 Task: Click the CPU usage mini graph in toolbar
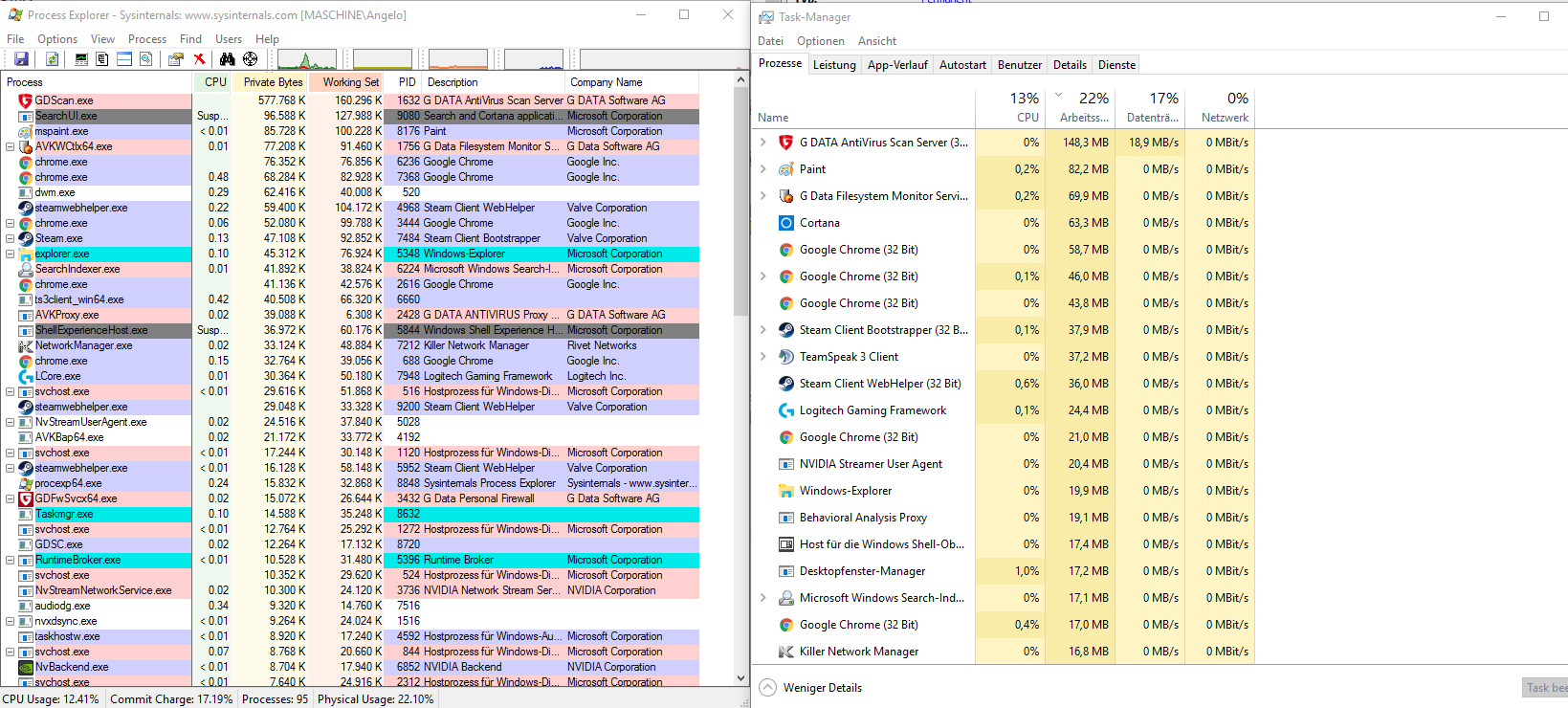[307, 59]
